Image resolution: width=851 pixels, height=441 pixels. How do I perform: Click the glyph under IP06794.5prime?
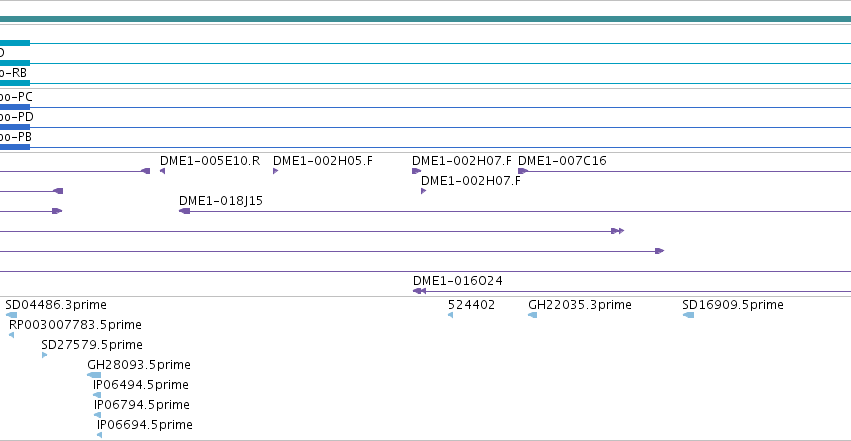98,416
